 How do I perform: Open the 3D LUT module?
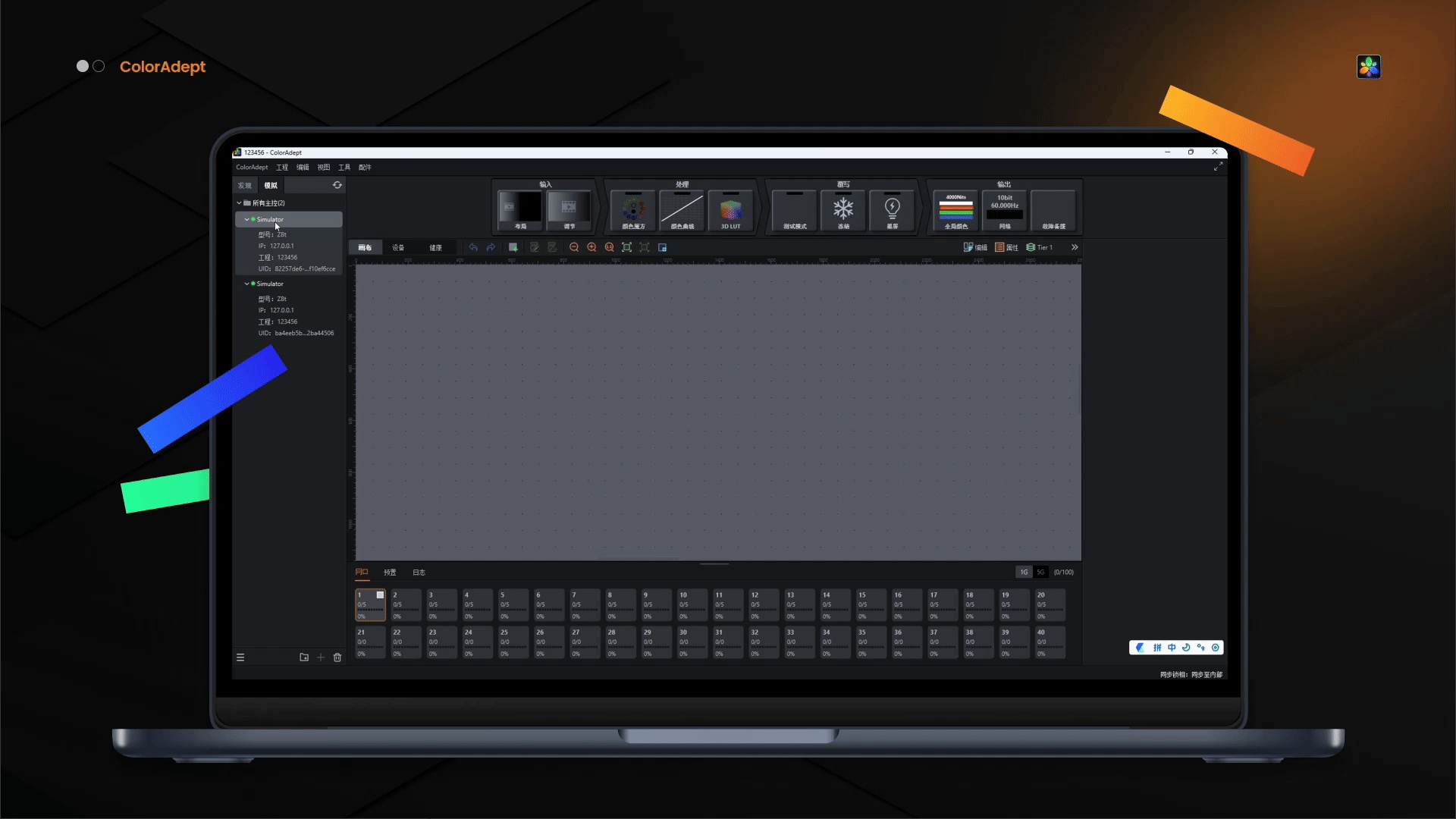730,210
